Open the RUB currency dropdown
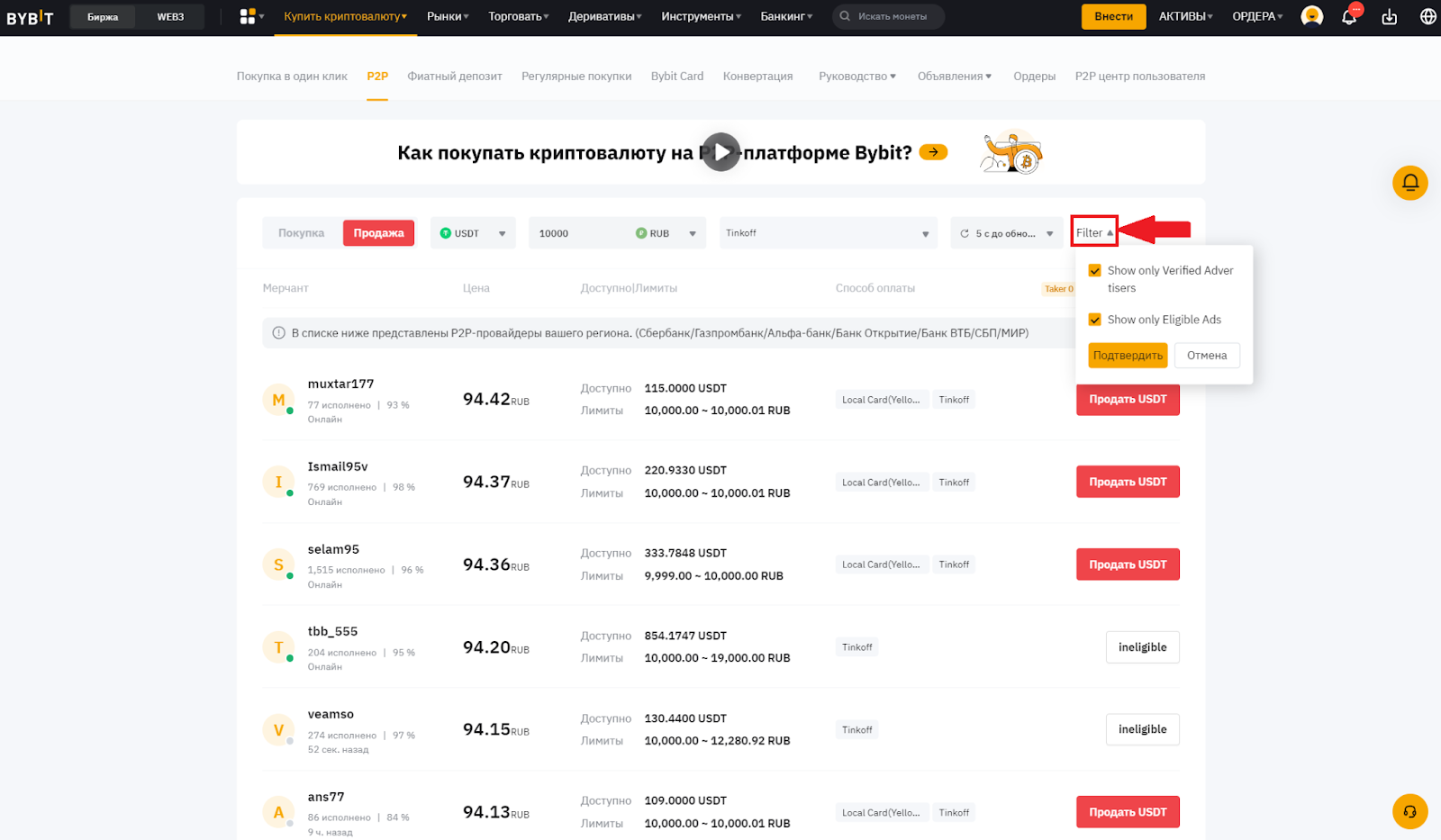Image resolution: width=1441 pixels, height=840 pixels. (x=668, y=233)
